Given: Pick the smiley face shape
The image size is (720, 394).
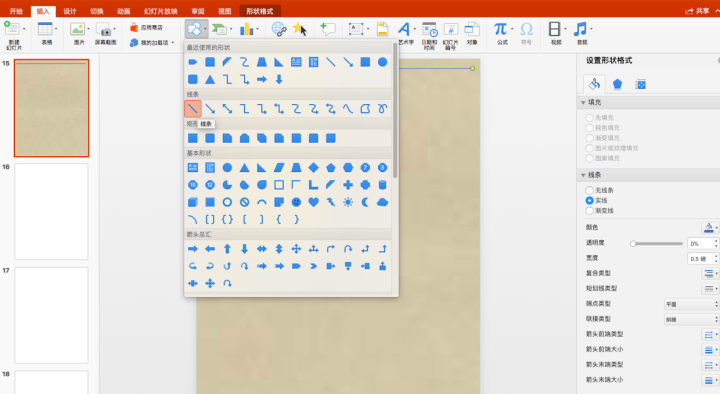Looking at the screenshot, I should click(x=296, y=202).
